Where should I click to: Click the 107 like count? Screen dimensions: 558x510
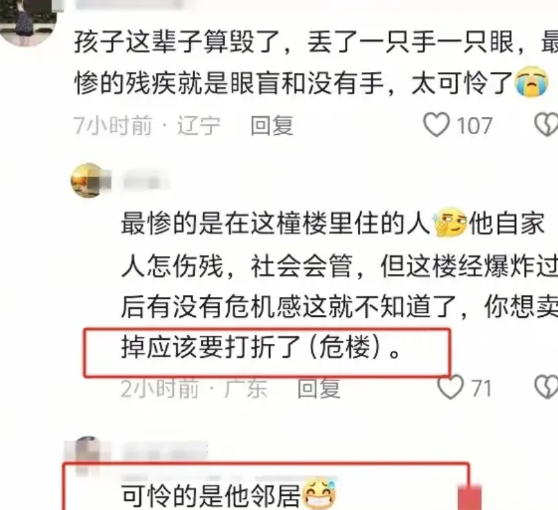click(x=474, y=126)
